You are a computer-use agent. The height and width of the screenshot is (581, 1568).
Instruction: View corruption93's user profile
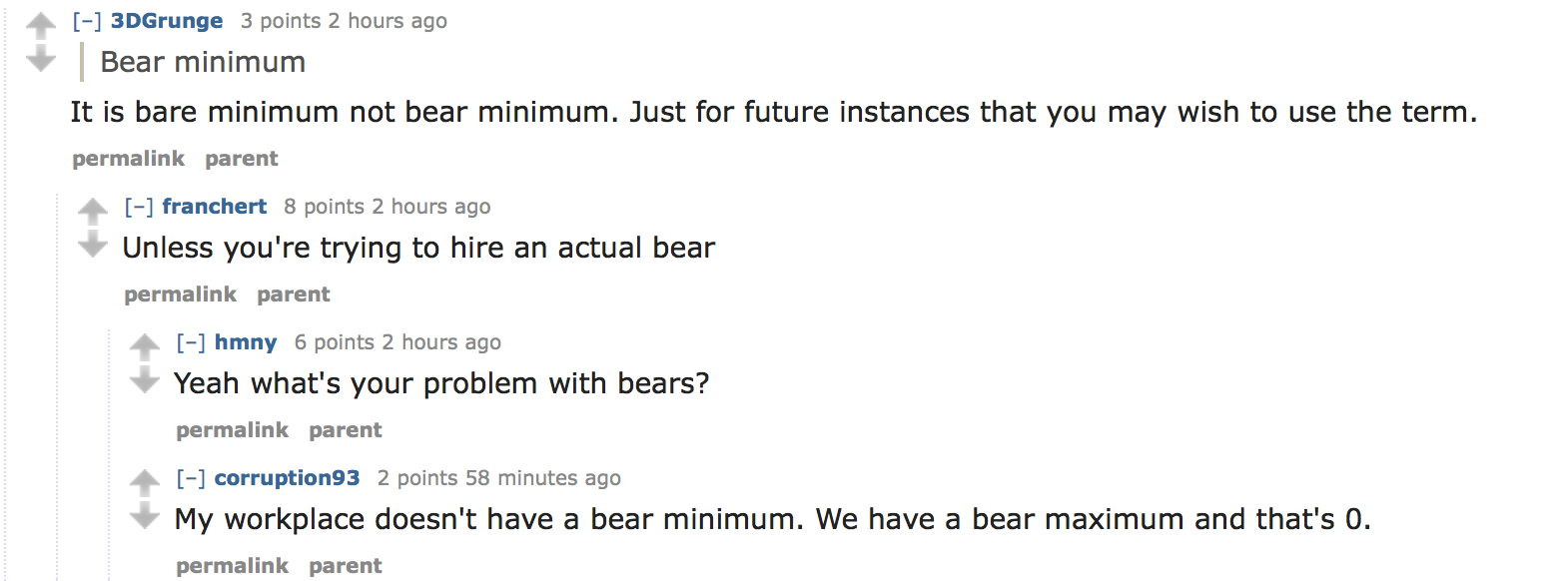coord(288,478)
